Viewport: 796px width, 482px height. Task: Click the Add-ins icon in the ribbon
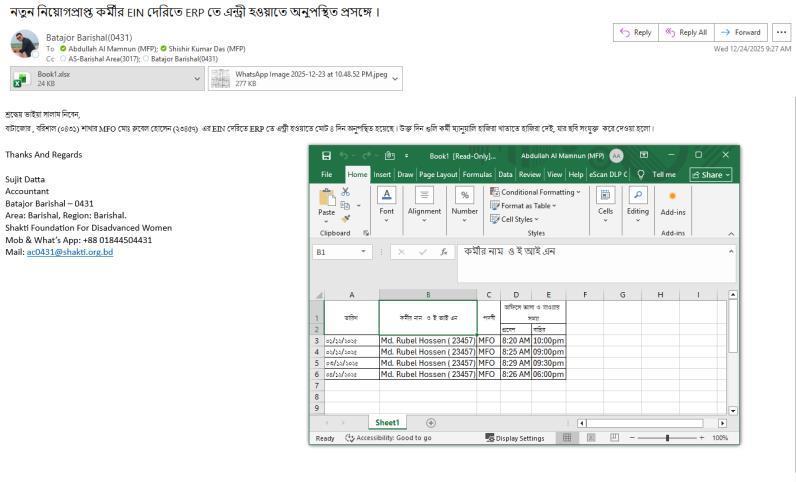pyautogui.click(x=672, y=200)
